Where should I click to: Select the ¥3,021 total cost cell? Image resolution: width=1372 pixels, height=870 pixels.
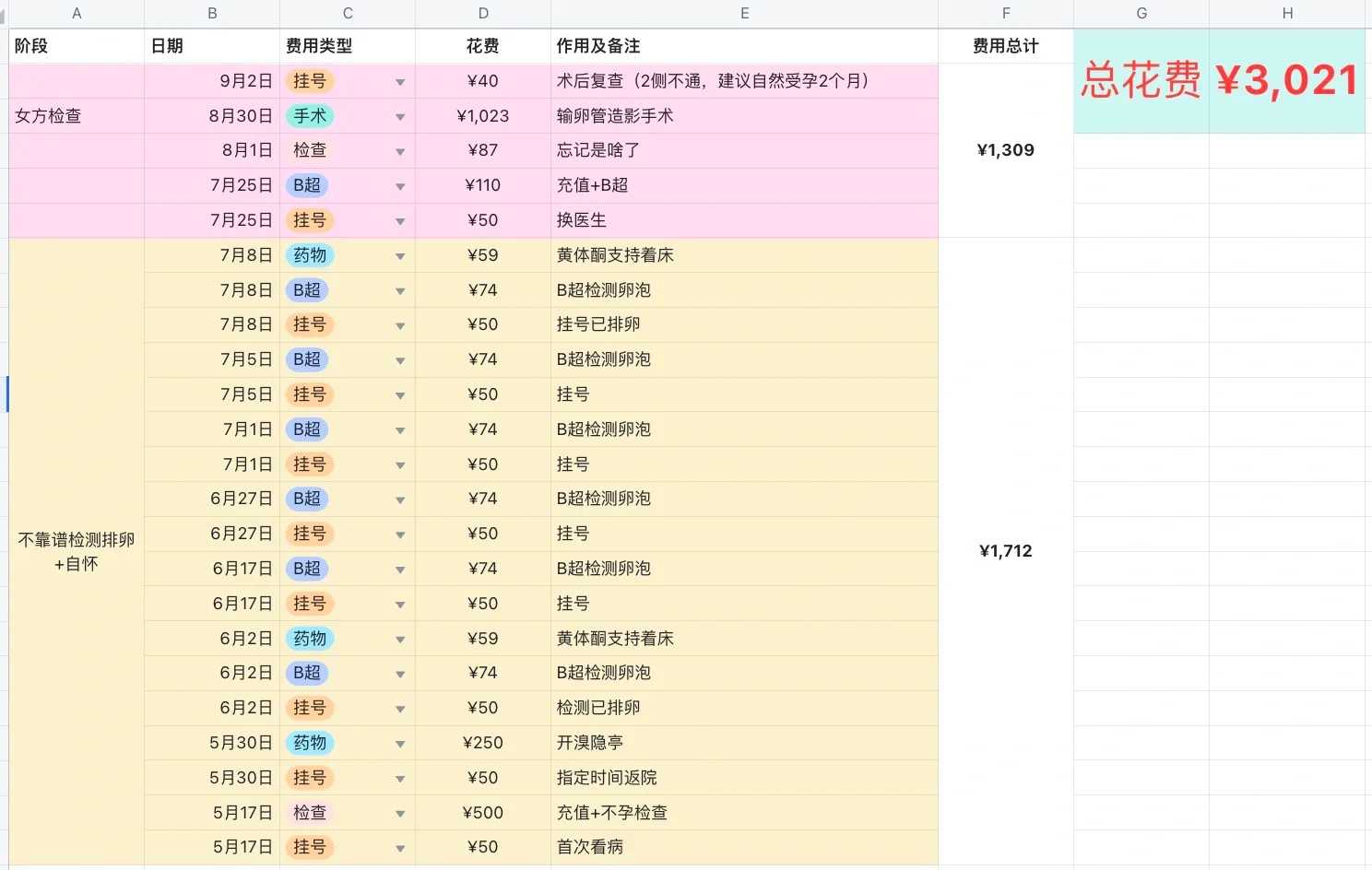pyautogui.click(x=1285, y=81)
